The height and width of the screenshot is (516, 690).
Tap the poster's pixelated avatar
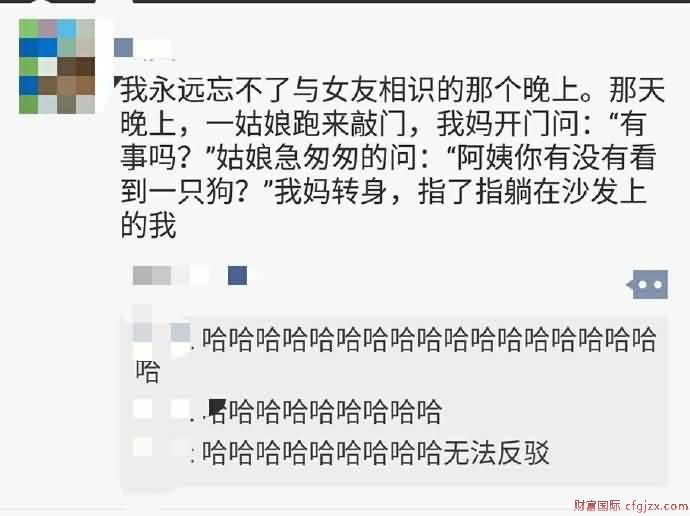(57, 66)
